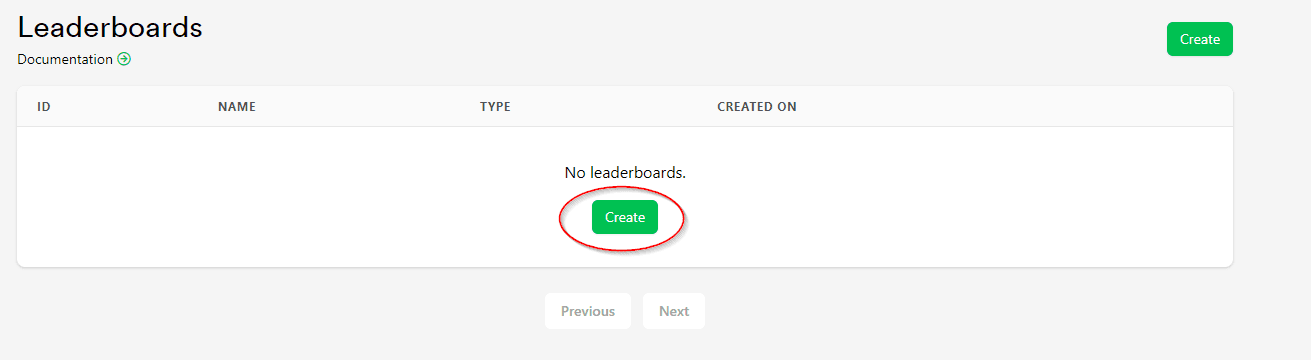Click the disabled Next pagination control
Image resolution: width=1311 pixels, height=360 pixels.
[x=674, y=311]
